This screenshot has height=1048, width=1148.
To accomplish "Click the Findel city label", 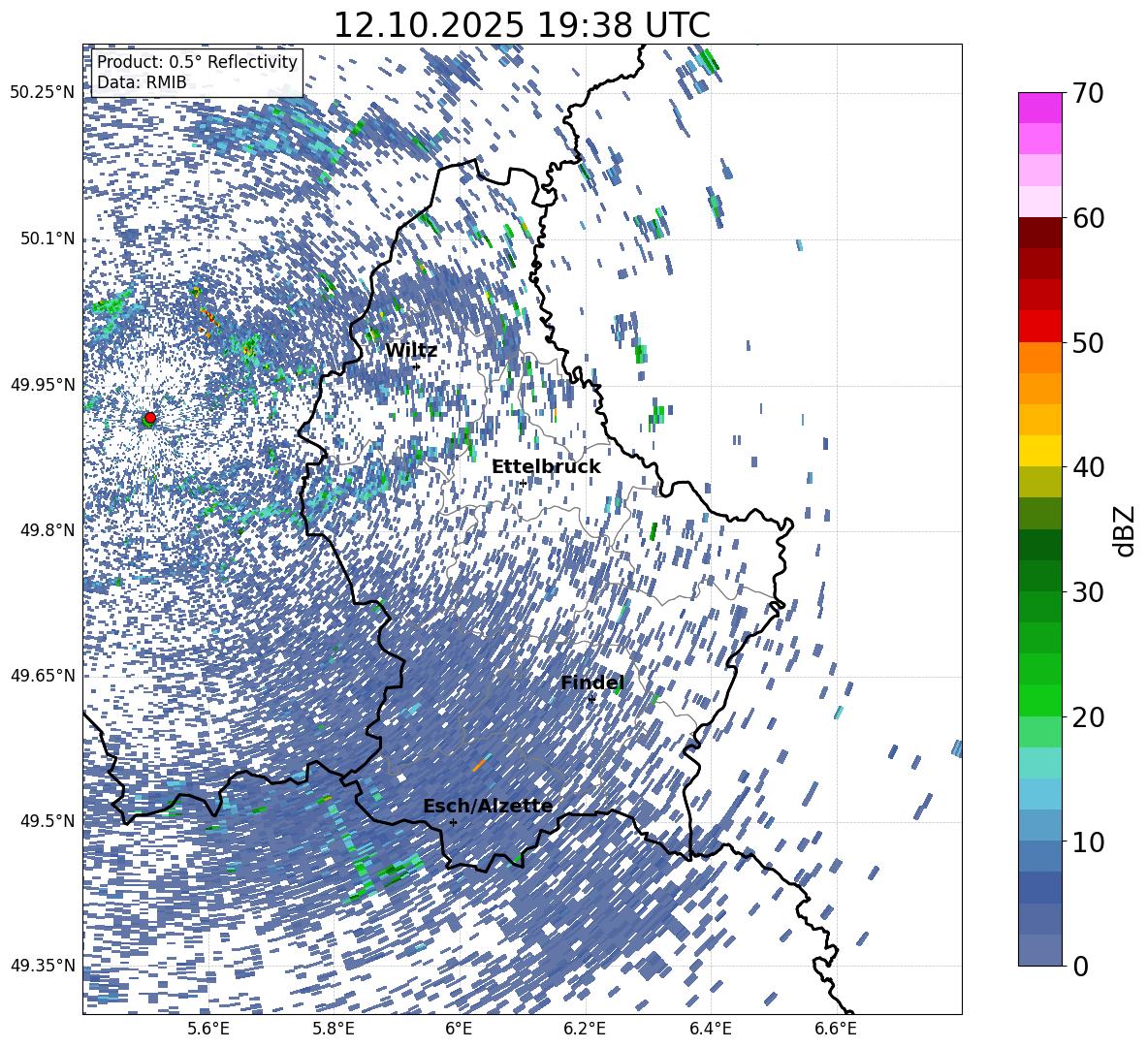I will [x=591, y=683].
